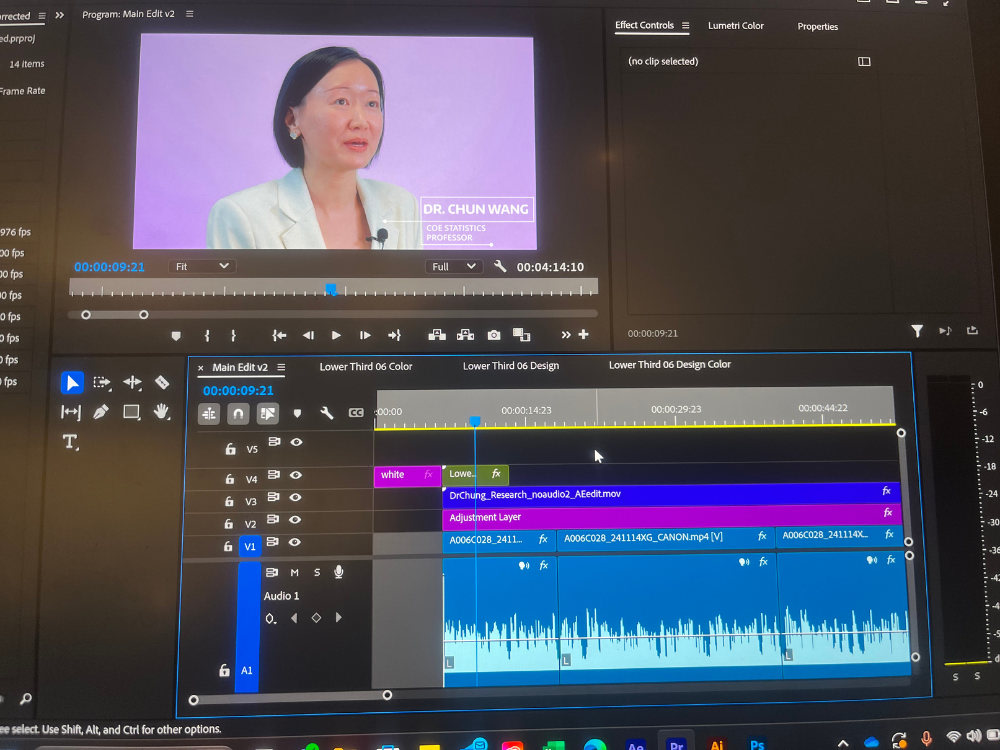Toggle Linked Selection in the timeline
1000x750 pixels.
pos(268,414)
